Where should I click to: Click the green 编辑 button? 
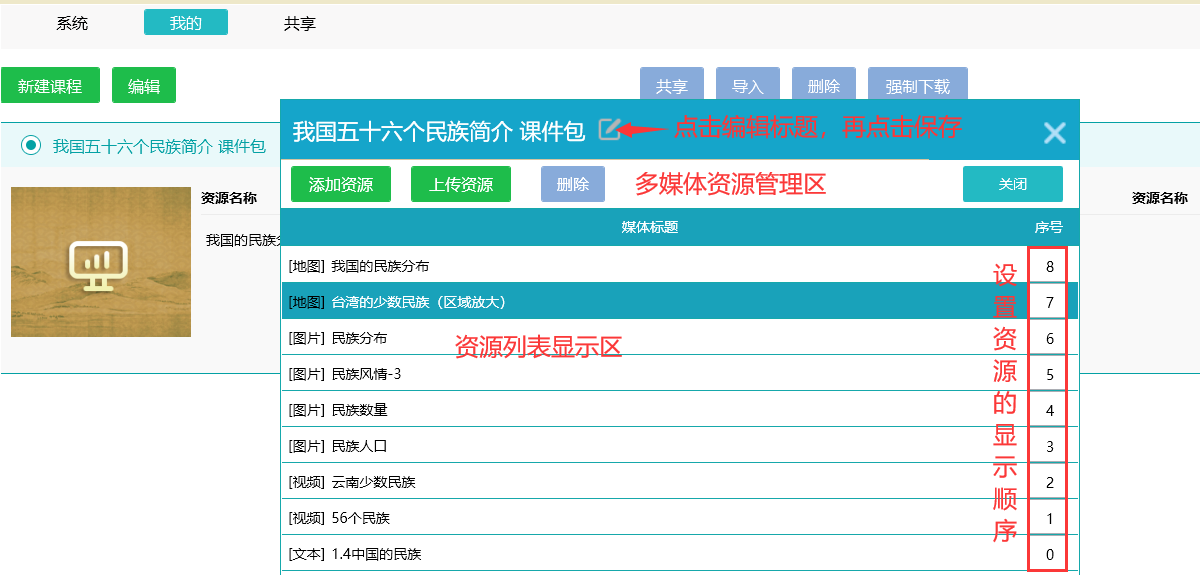(x=144, y=86)
